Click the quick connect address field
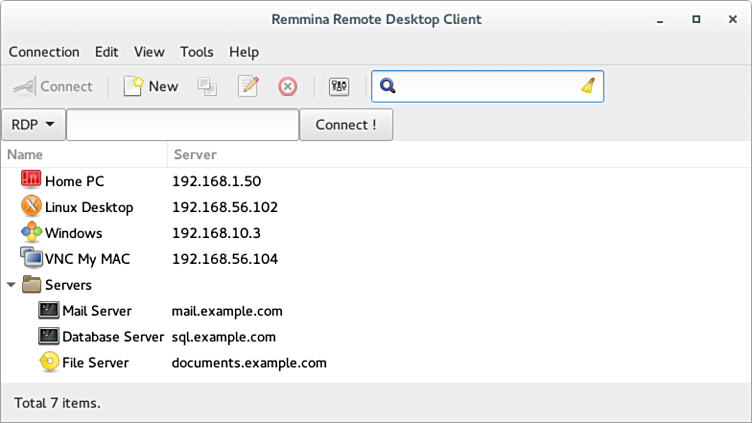Image resolution: width=752 pixels, height=423 pixels. click(x=182, y=125)
